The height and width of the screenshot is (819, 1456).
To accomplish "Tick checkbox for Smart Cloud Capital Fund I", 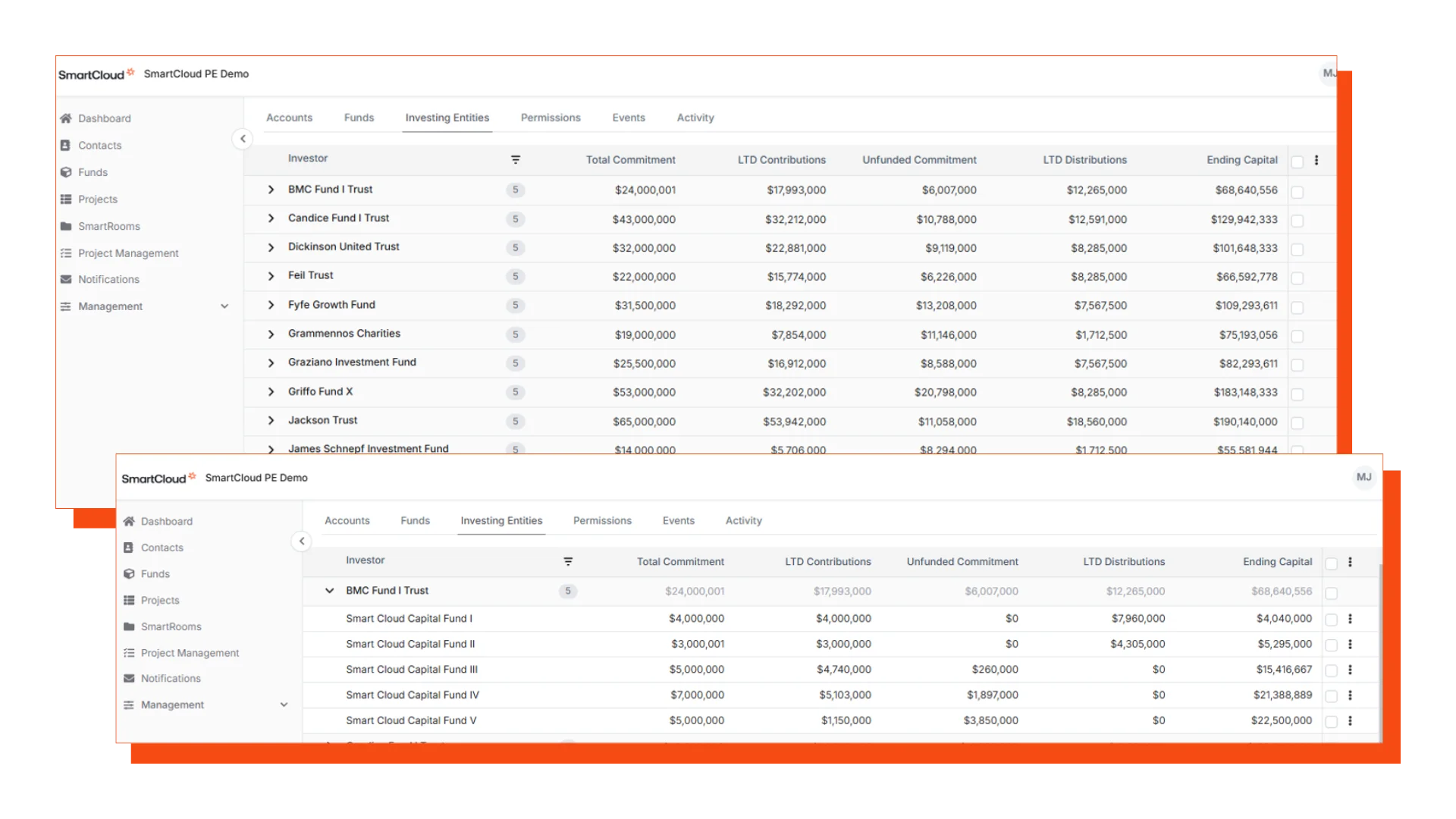I will click(1331, 620).
